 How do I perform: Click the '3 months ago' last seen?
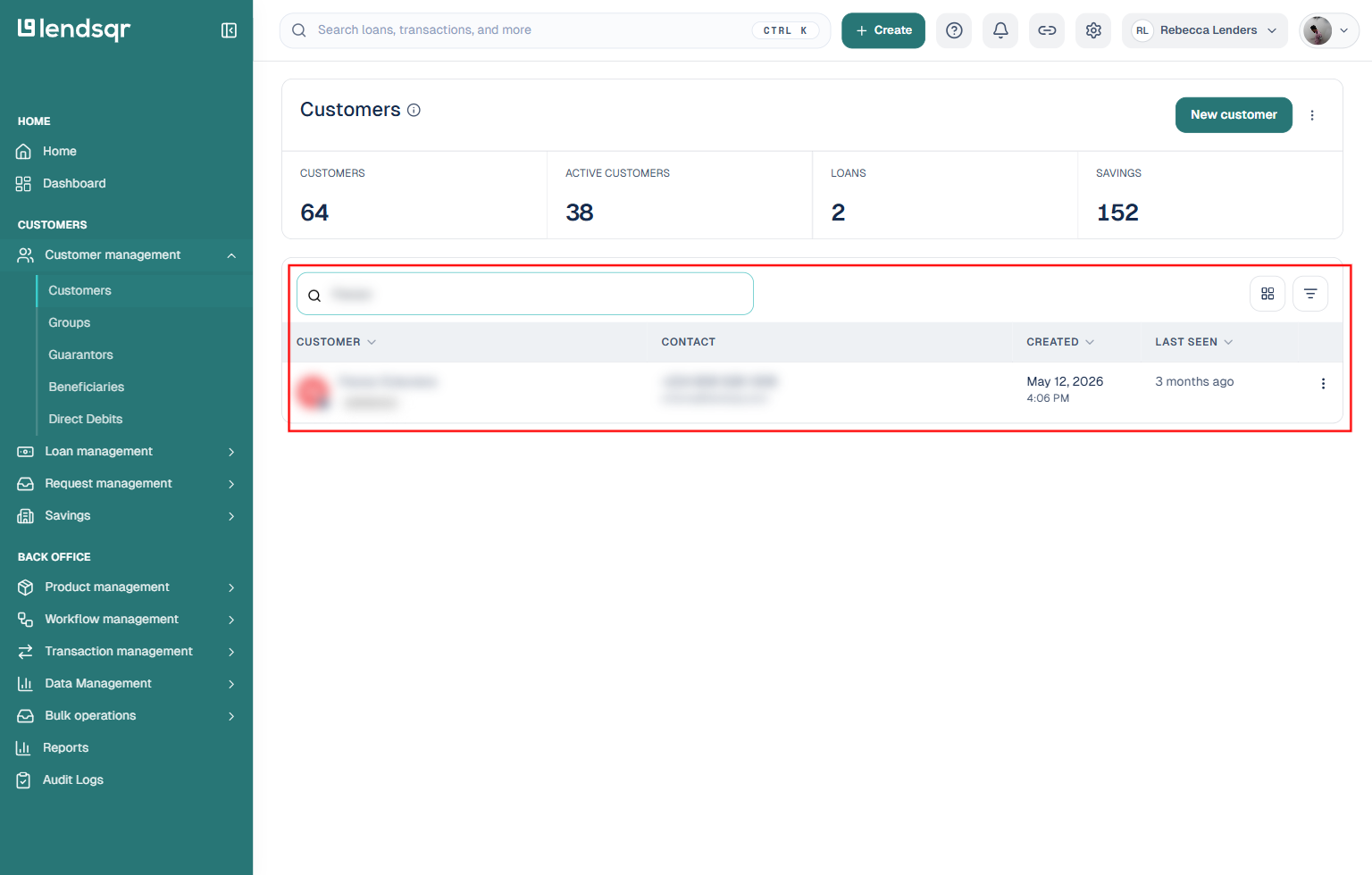(x=1194, y=381)
